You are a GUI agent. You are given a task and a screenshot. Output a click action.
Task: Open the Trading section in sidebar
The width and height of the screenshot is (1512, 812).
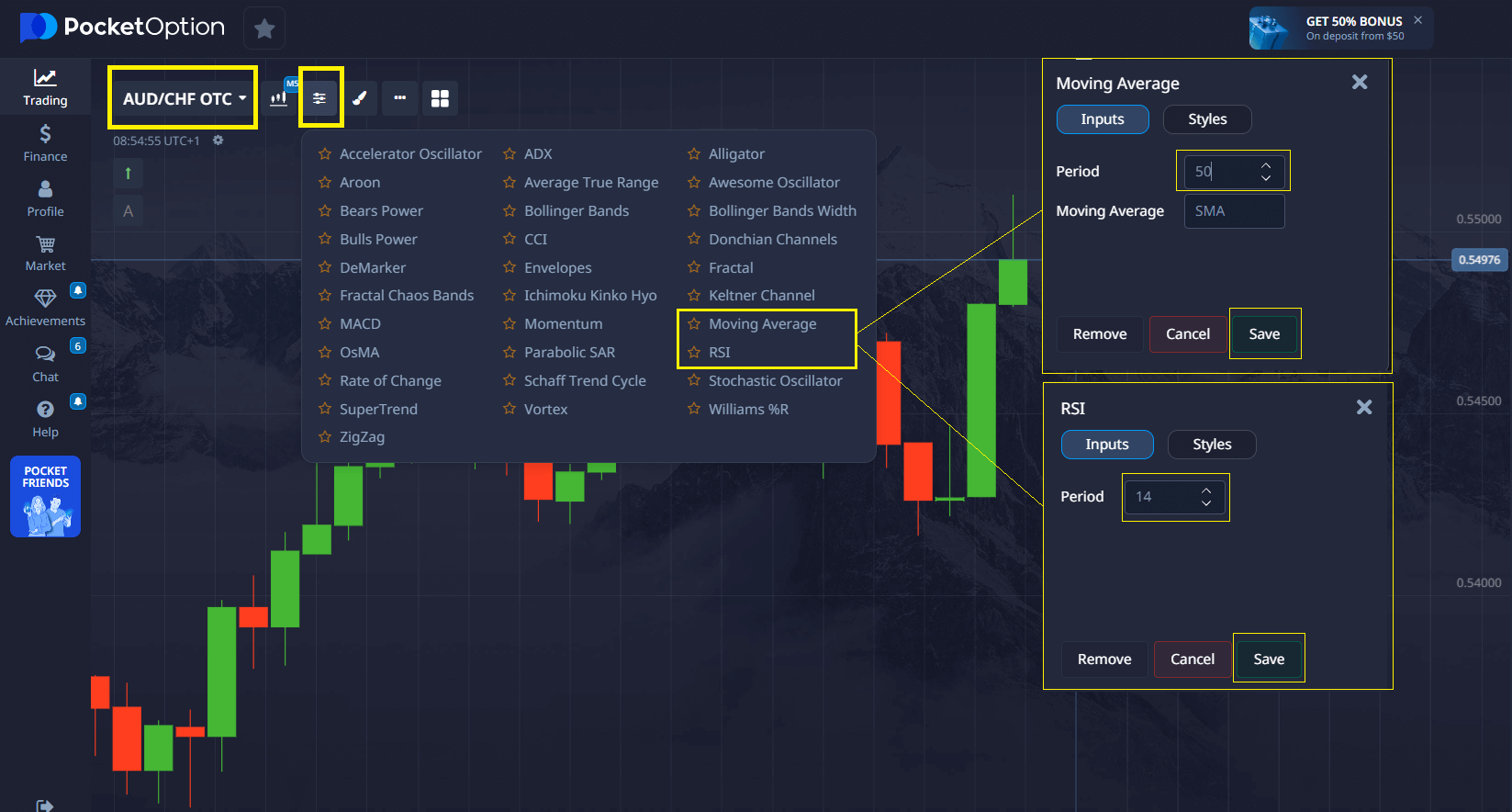(x=45, y=87)
